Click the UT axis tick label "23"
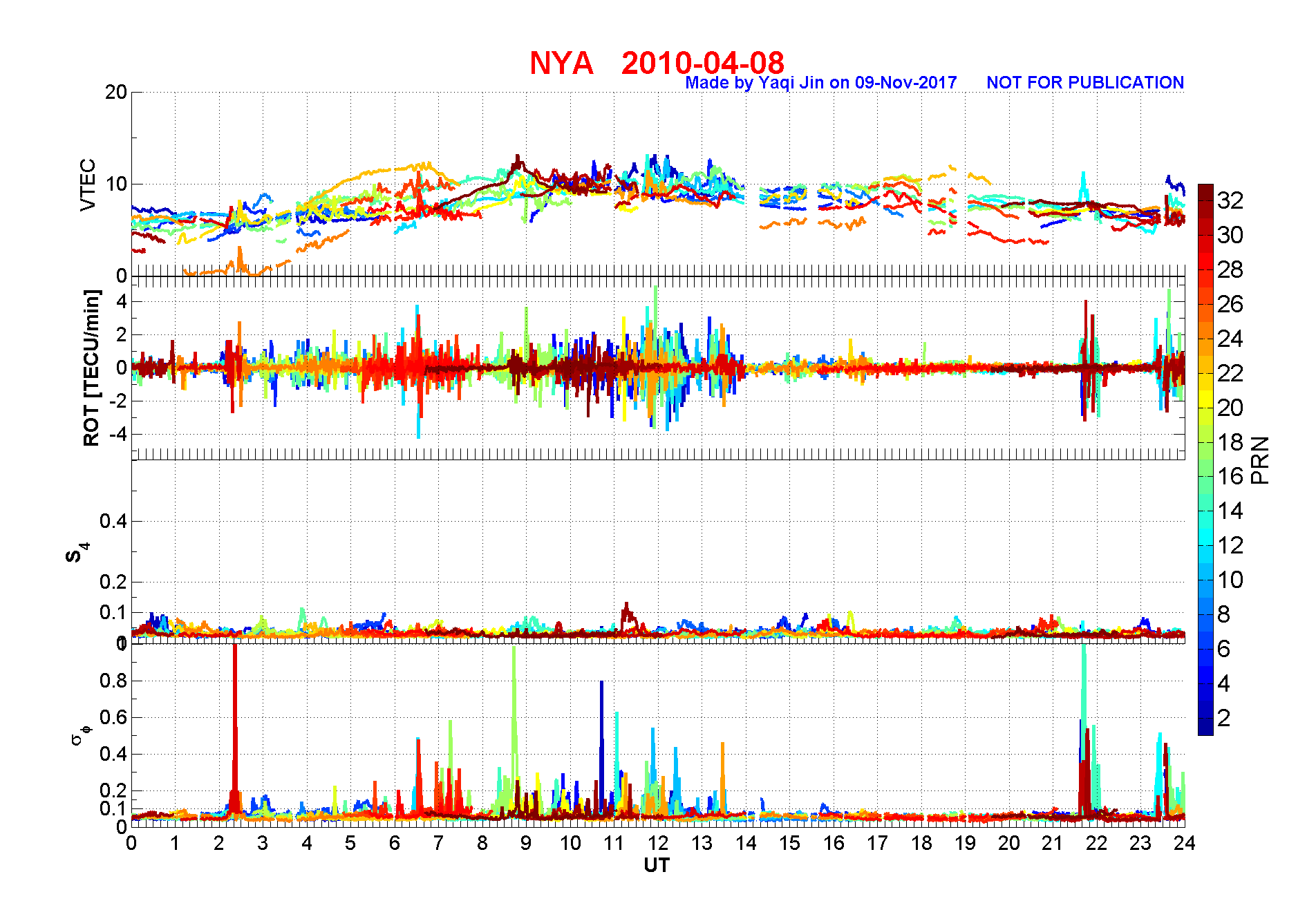Image resolution: width=1316 pixels, height=919 pixels. click(x=1140, y=844)
